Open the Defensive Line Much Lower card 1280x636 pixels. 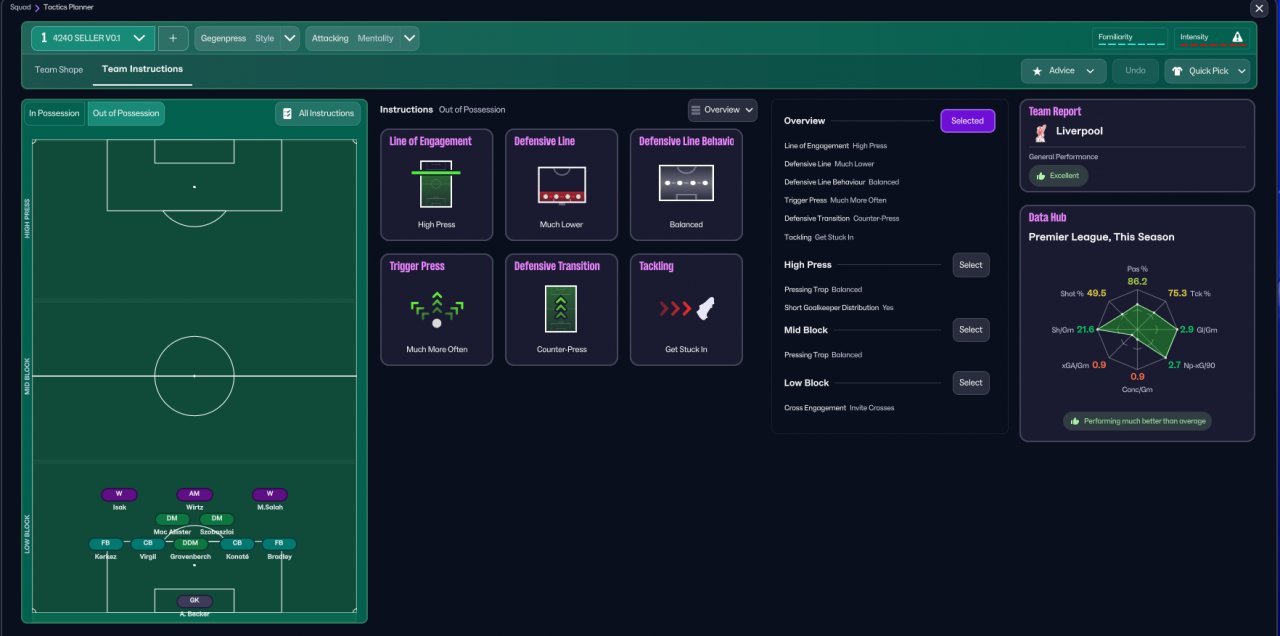point(561,184)
